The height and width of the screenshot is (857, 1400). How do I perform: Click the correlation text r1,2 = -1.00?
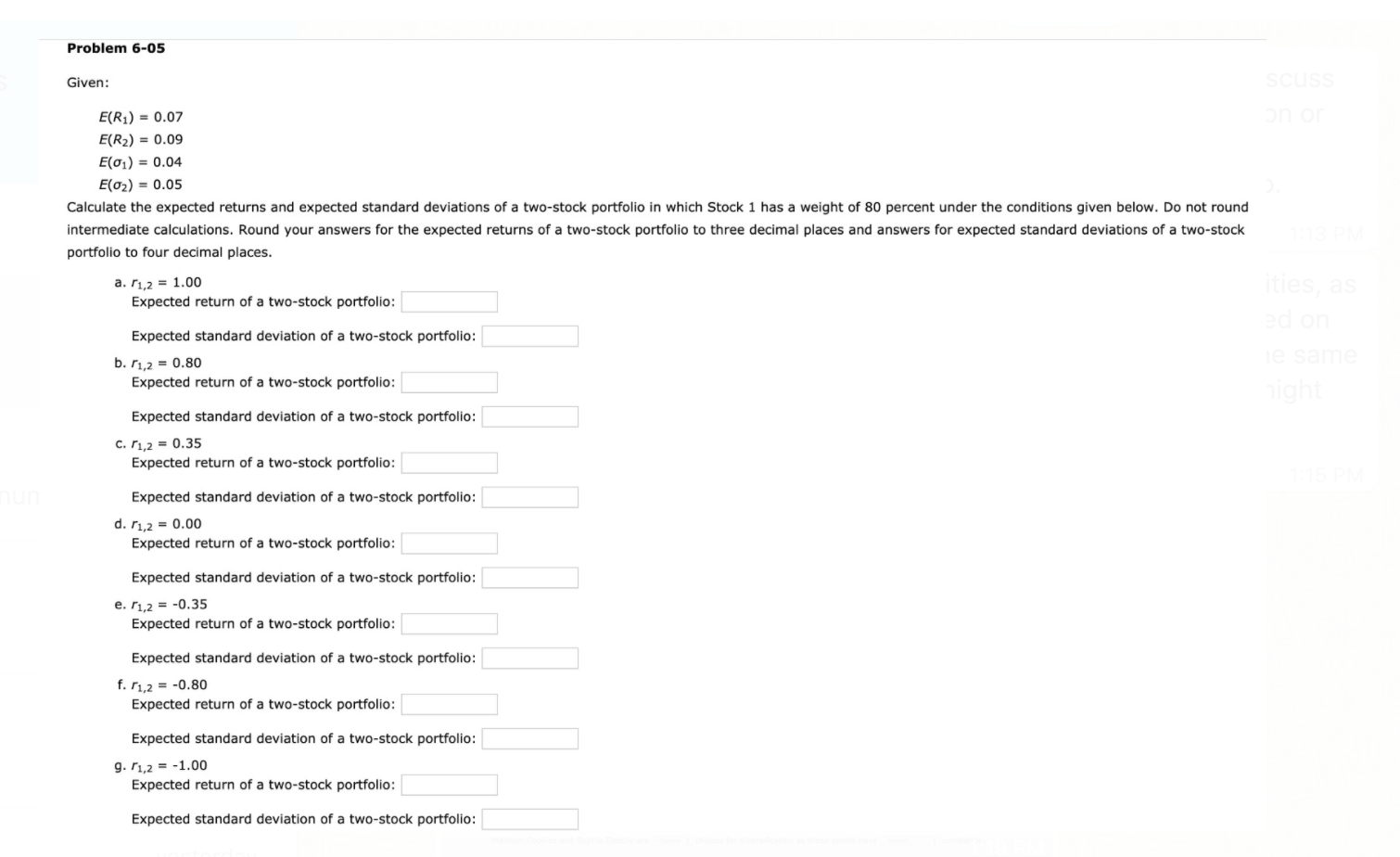(x=169, y=767)
